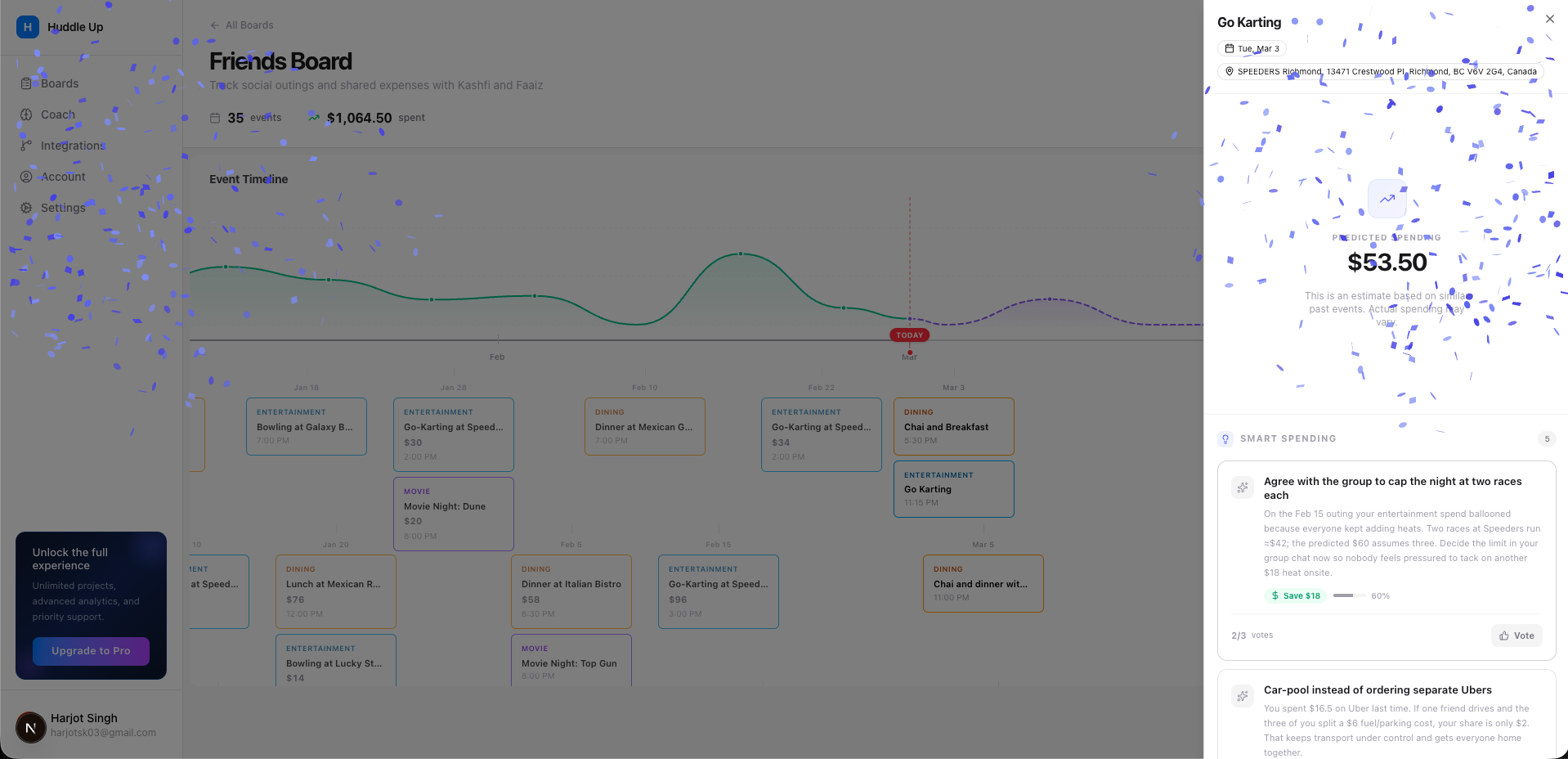Click the Boards clipboard icon
Image resolution: width=1568 pixels, height=759 pixels.
(26, 83)
